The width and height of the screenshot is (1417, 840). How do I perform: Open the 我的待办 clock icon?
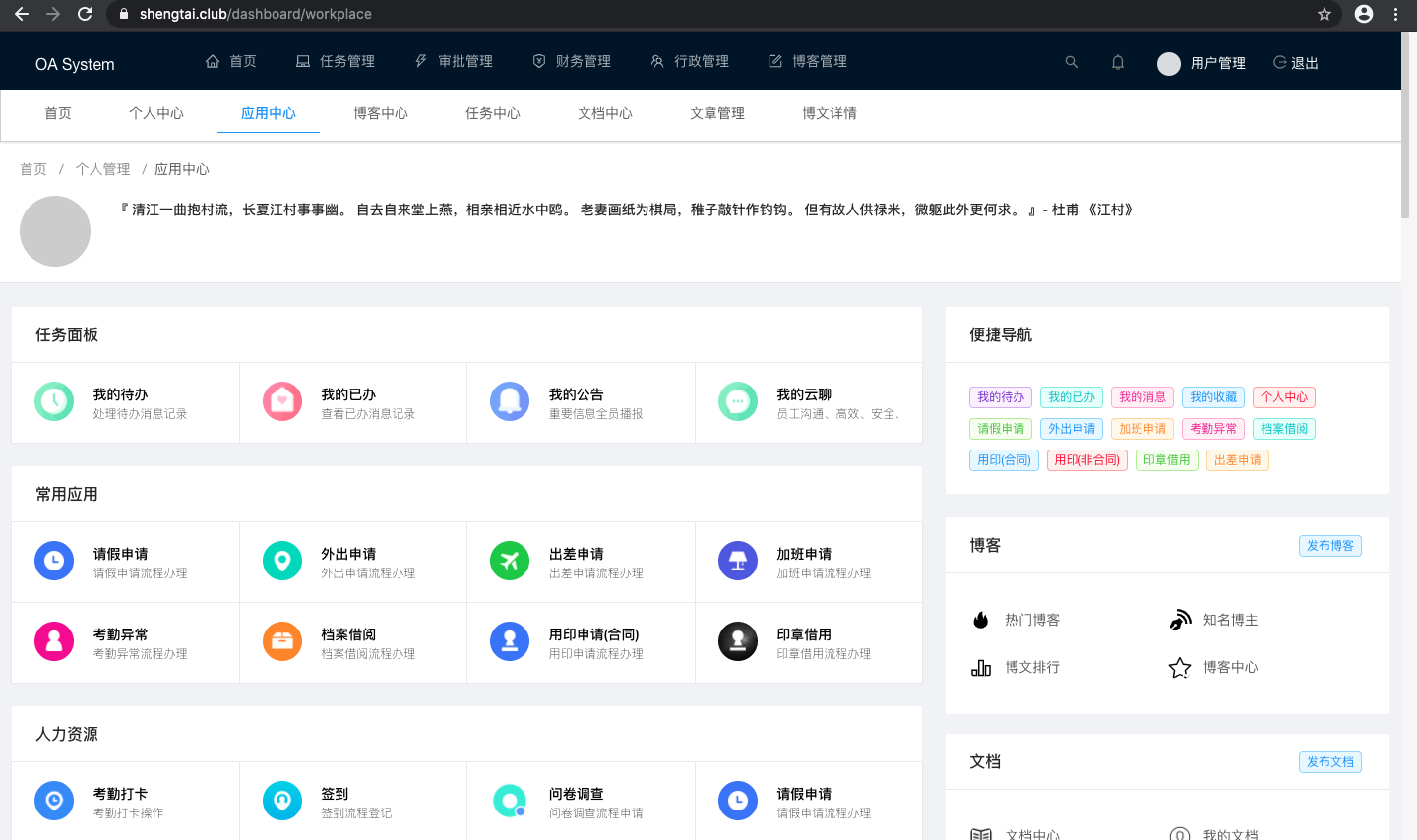[x=54, y=401]
